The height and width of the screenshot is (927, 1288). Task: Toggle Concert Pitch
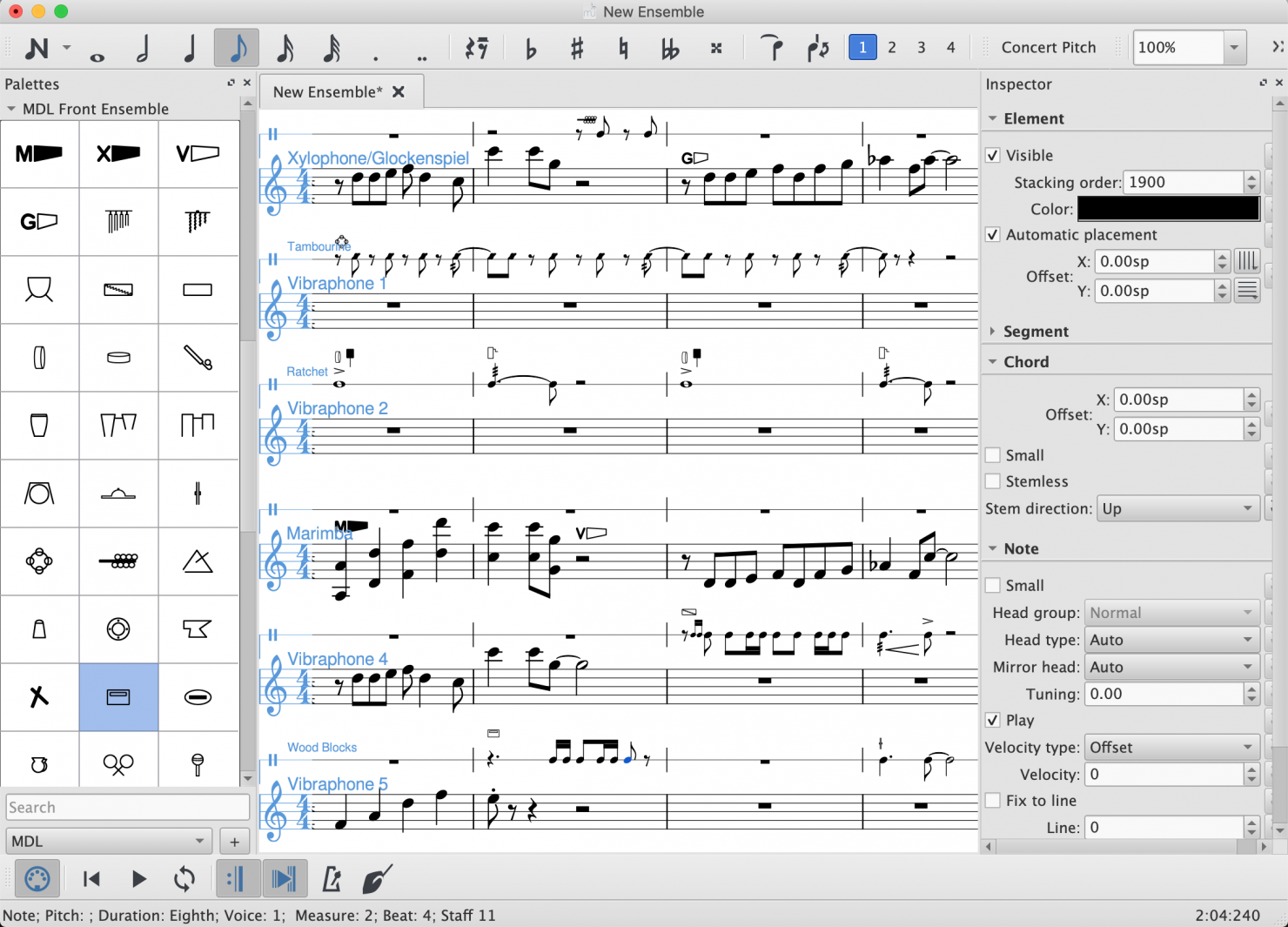[1049, 47]
